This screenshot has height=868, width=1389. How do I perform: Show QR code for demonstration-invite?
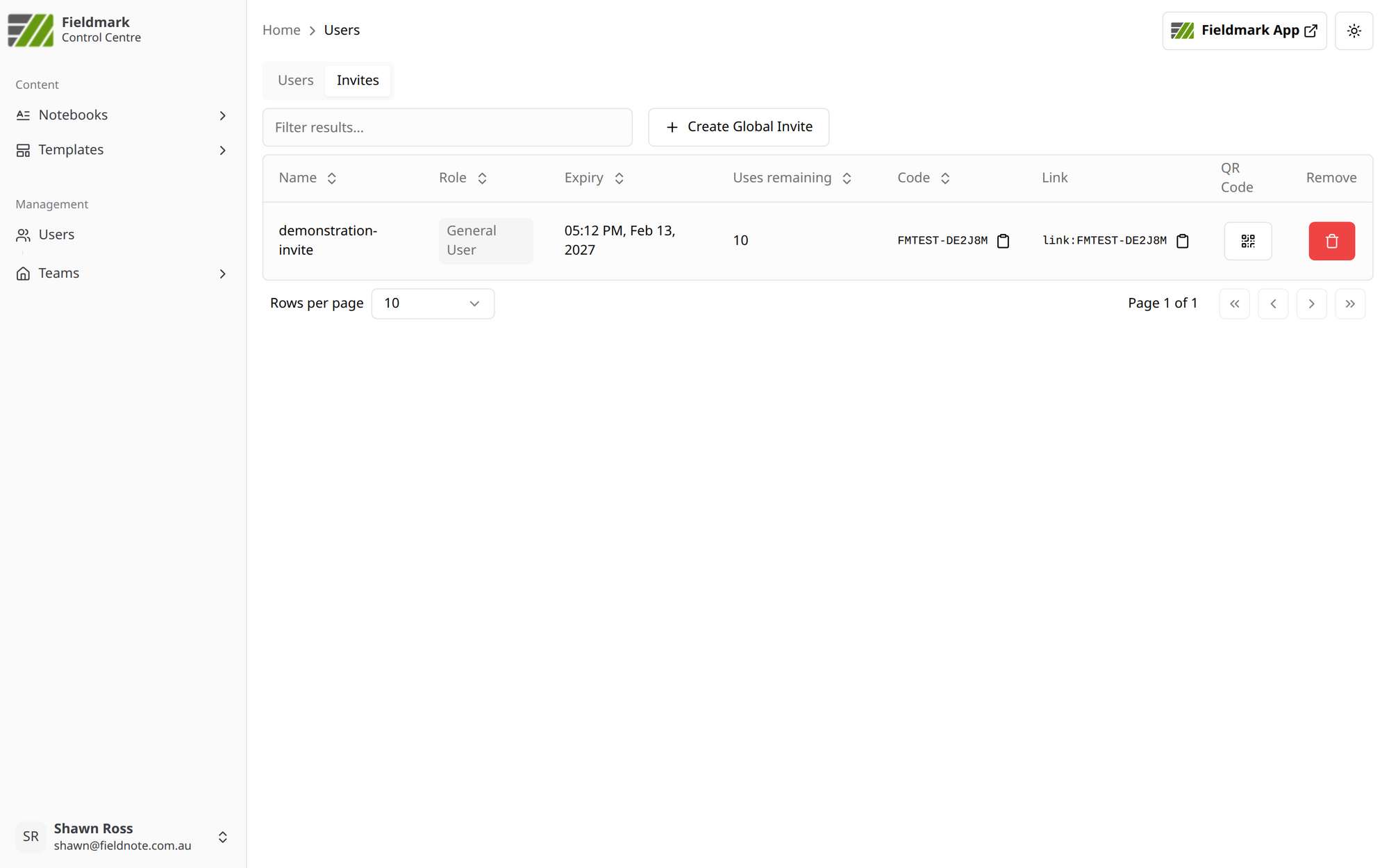[x=1247, y=241]
